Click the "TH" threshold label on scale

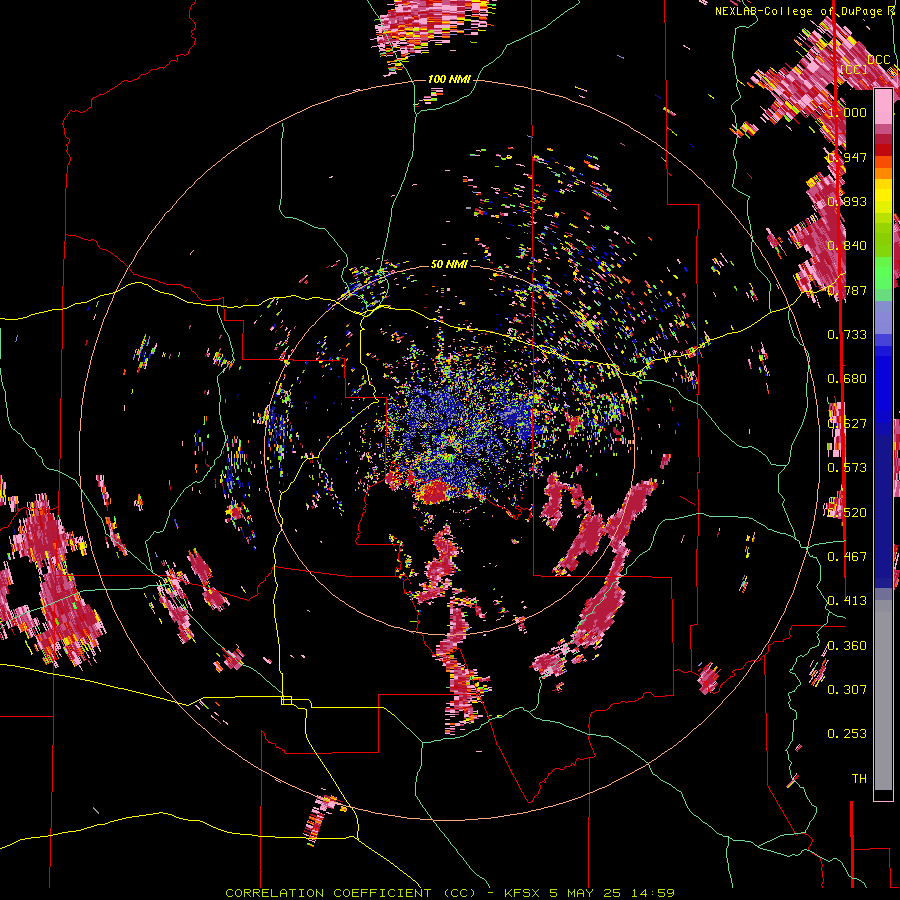pyautogui.click(x=859, y=779)
